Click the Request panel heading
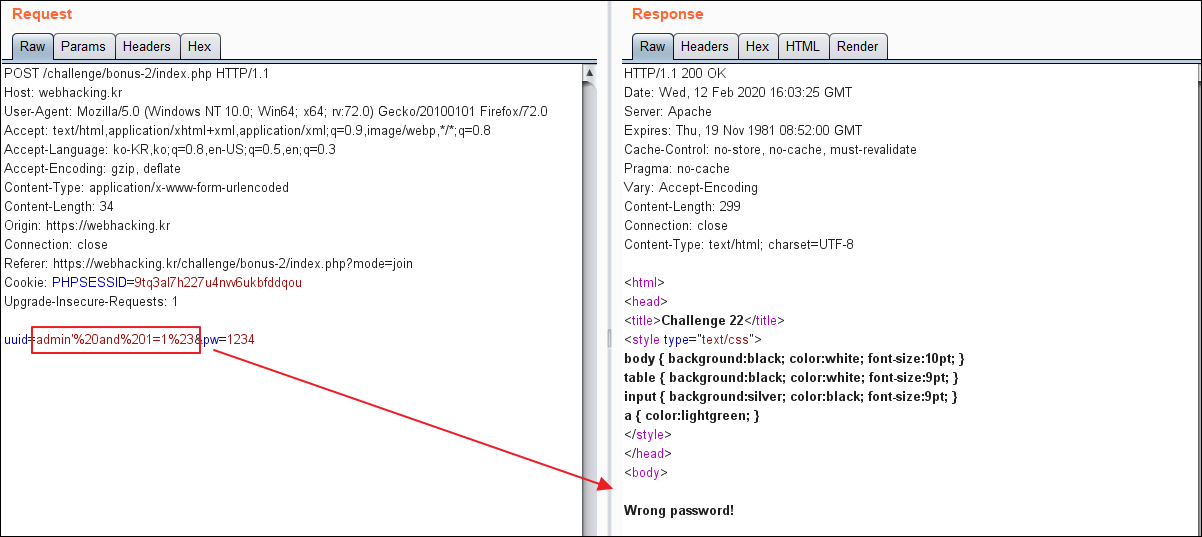This screenshot has width=1202, height=537. tap(42, 14)
